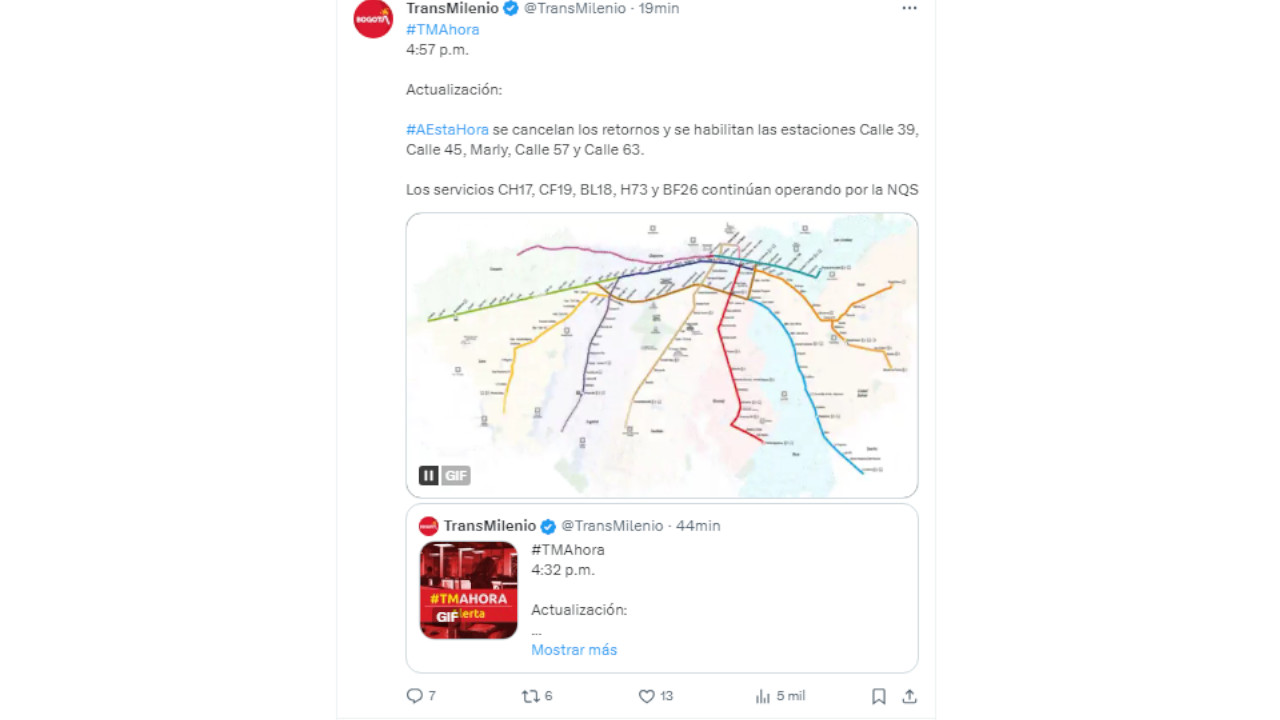1280x720 pixels.
Task: Pause the route map GIF
Action: (429, 475)
